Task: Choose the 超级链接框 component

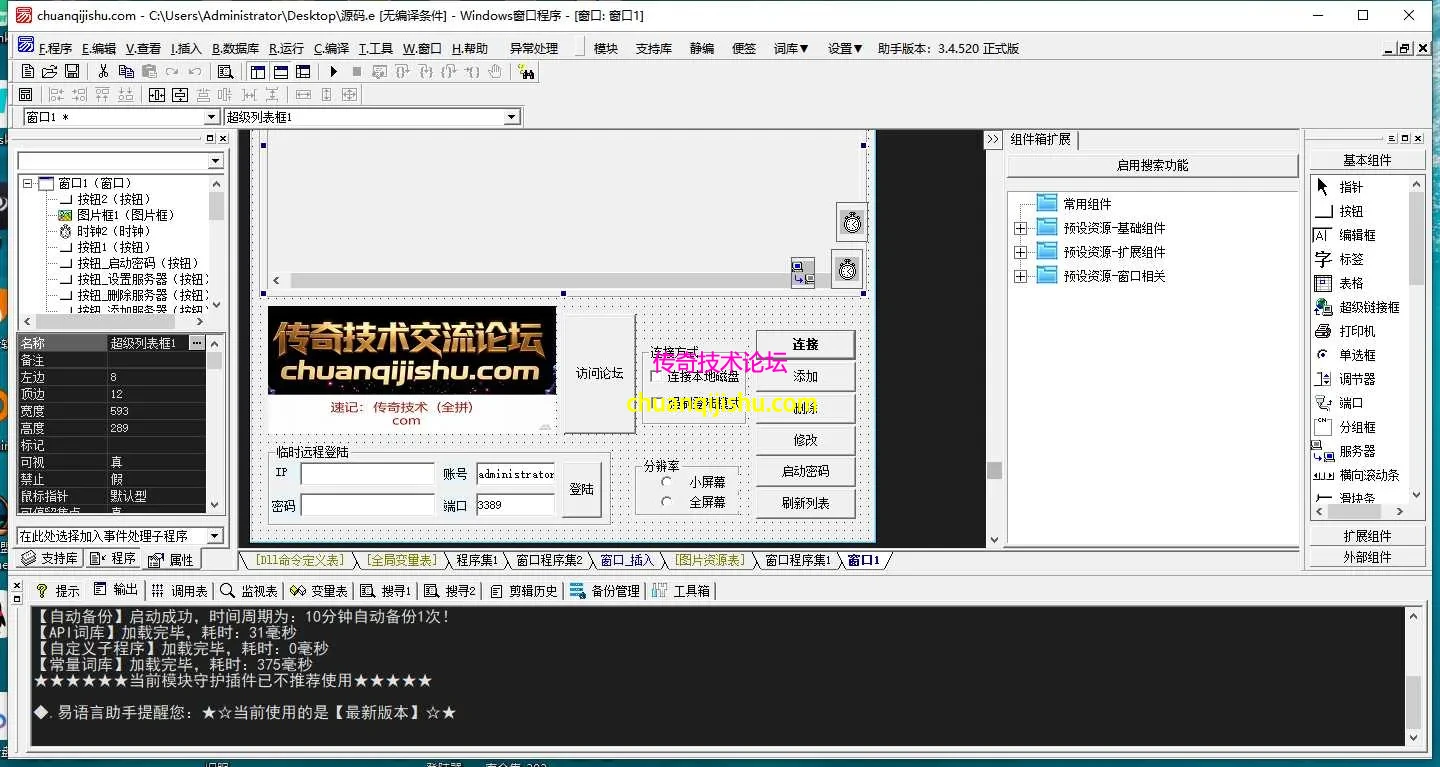Action: pyautogui.click(x=1372, y=307)
